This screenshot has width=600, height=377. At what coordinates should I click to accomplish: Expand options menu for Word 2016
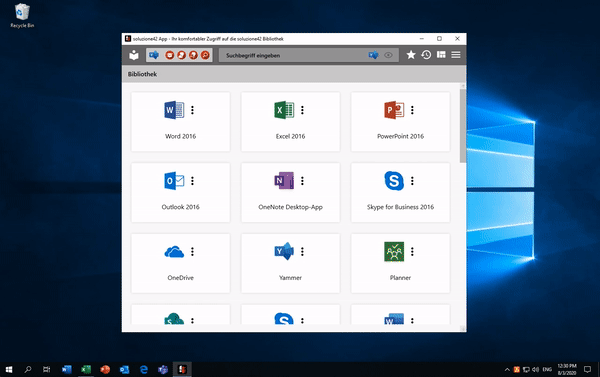pos(192,110)
